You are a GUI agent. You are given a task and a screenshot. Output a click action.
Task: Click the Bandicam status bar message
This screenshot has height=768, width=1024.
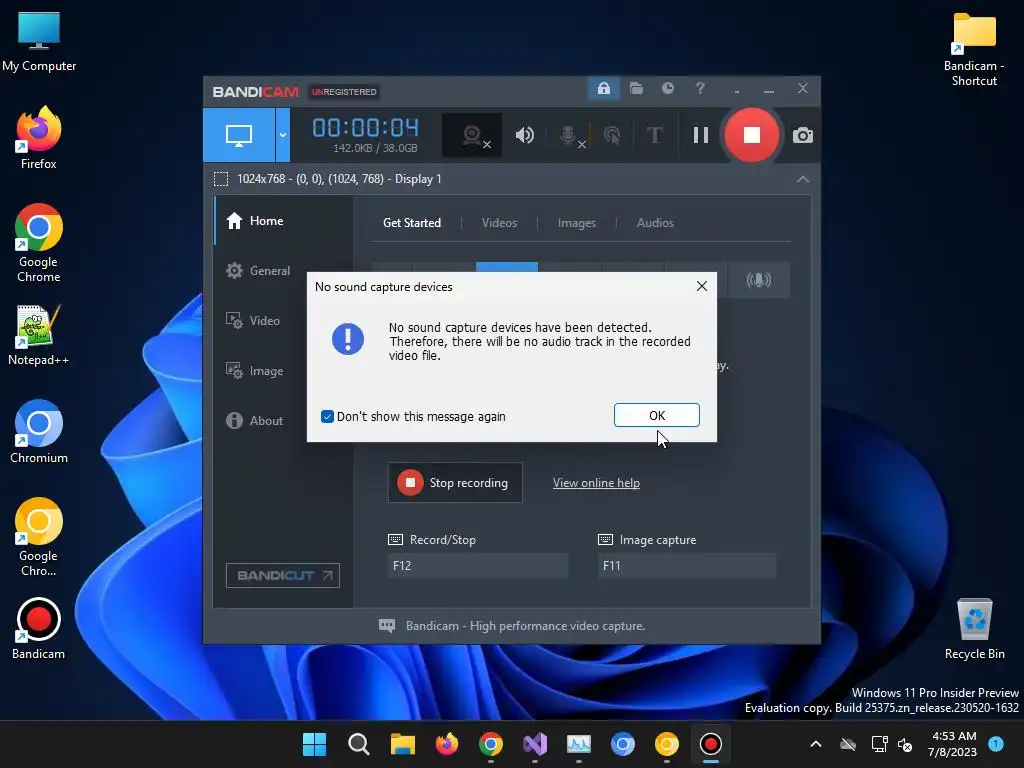pos(525,626)
